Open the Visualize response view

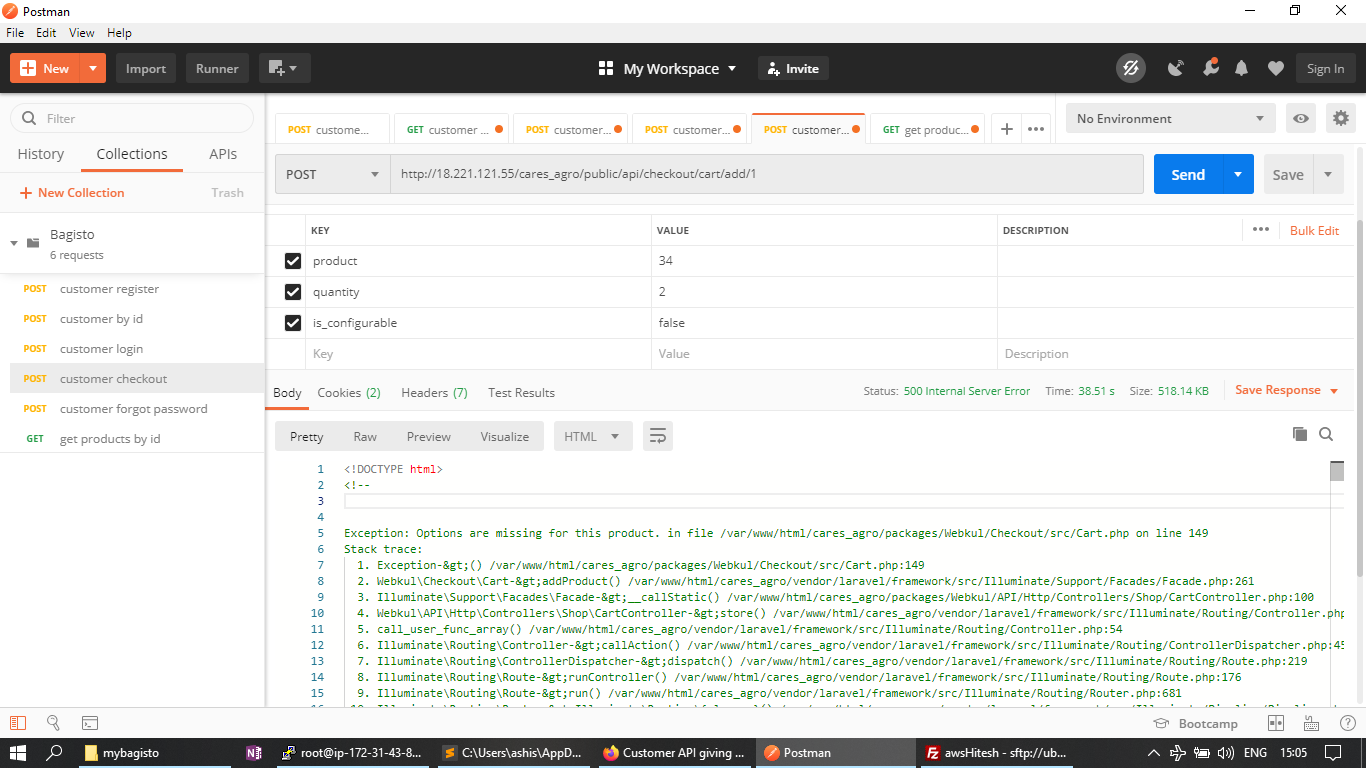[505, 436]
